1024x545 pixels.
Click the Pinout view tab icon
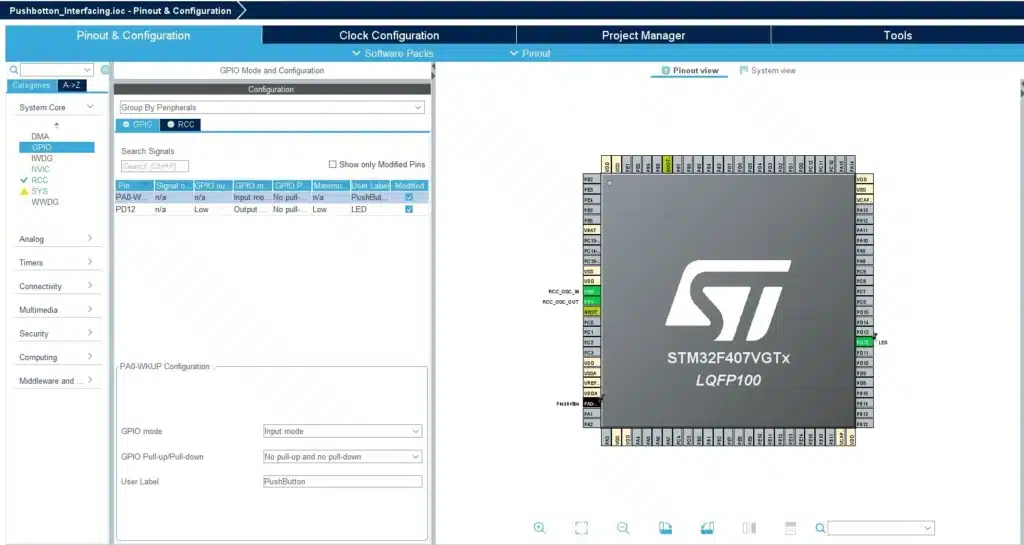(665, 70)
